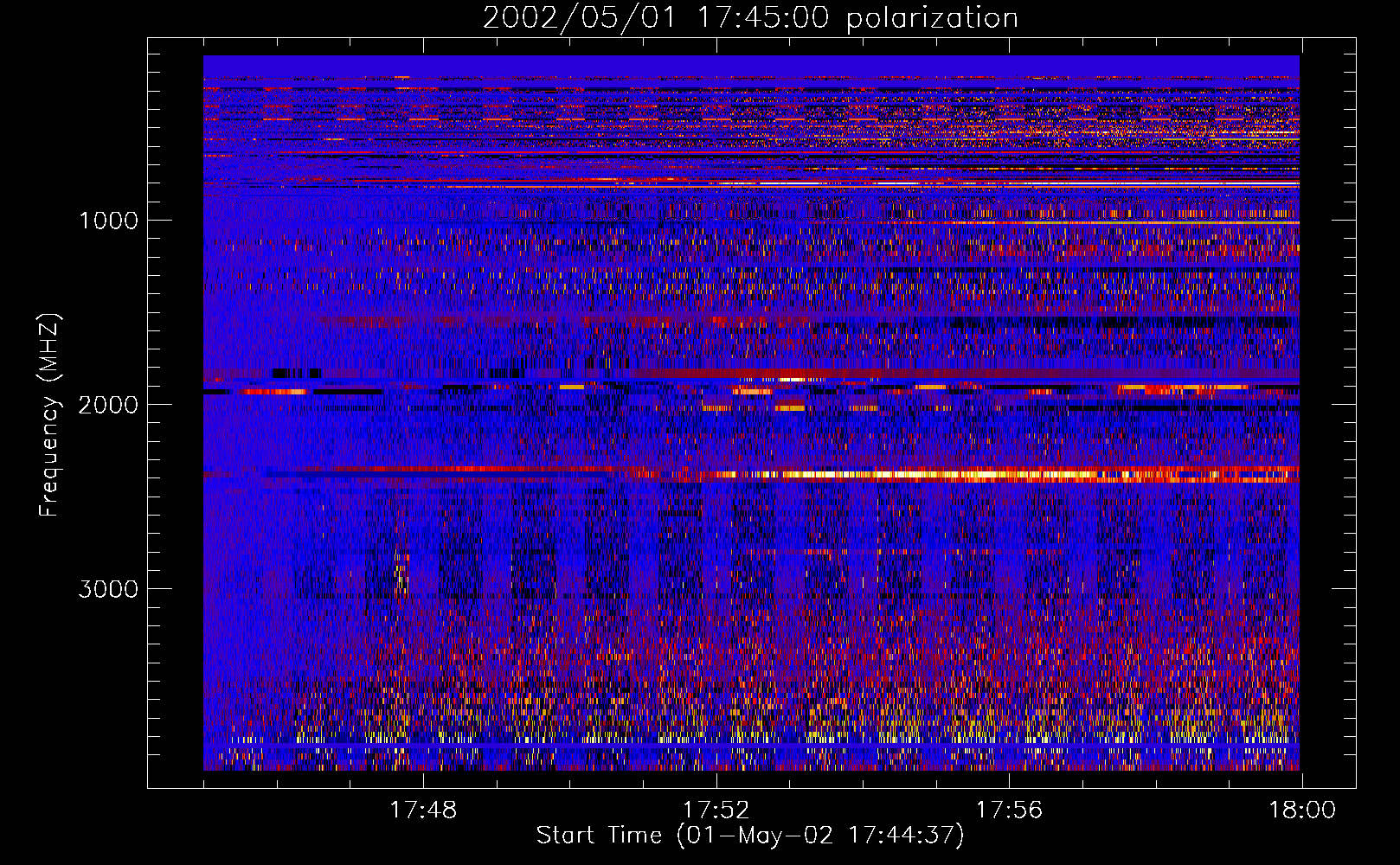Click the plot title '2002/05/01 17:45:00 polarization'

[x=750, y=18]
